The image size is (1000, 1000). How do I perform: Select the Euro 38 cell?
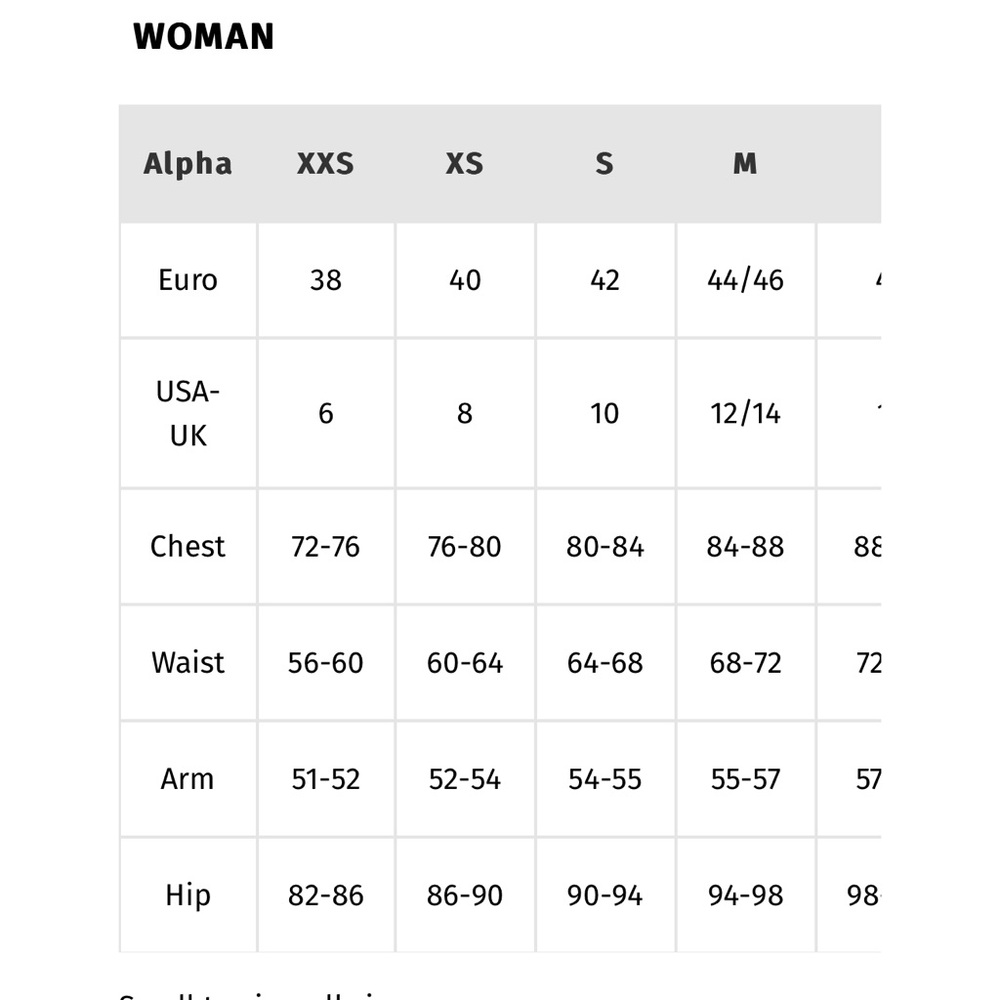coord(326,280)
